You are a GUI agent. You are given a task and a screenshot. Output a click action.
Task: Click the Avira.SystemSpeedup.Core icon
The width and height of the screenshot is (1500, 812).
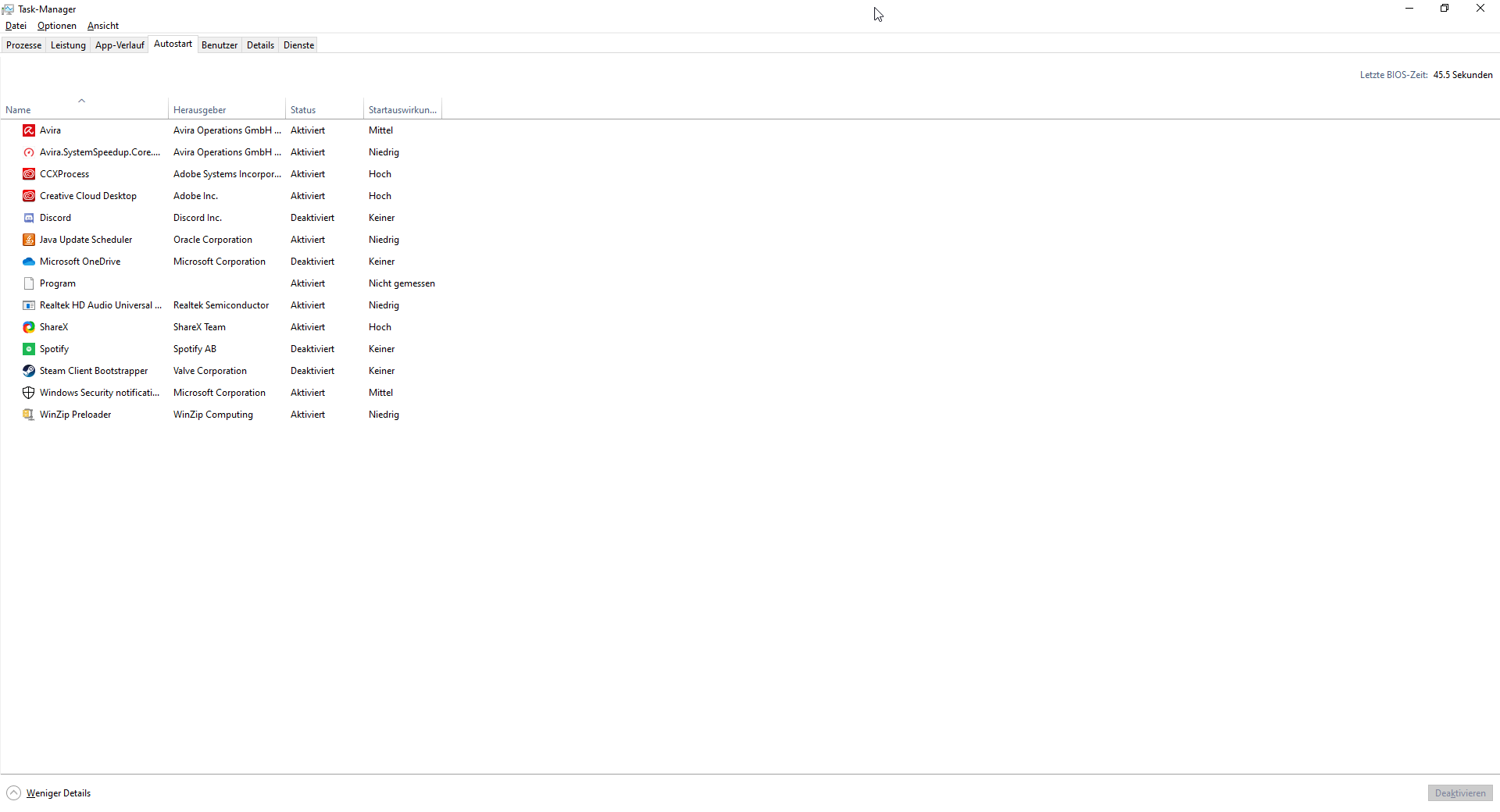pos(29,152)
